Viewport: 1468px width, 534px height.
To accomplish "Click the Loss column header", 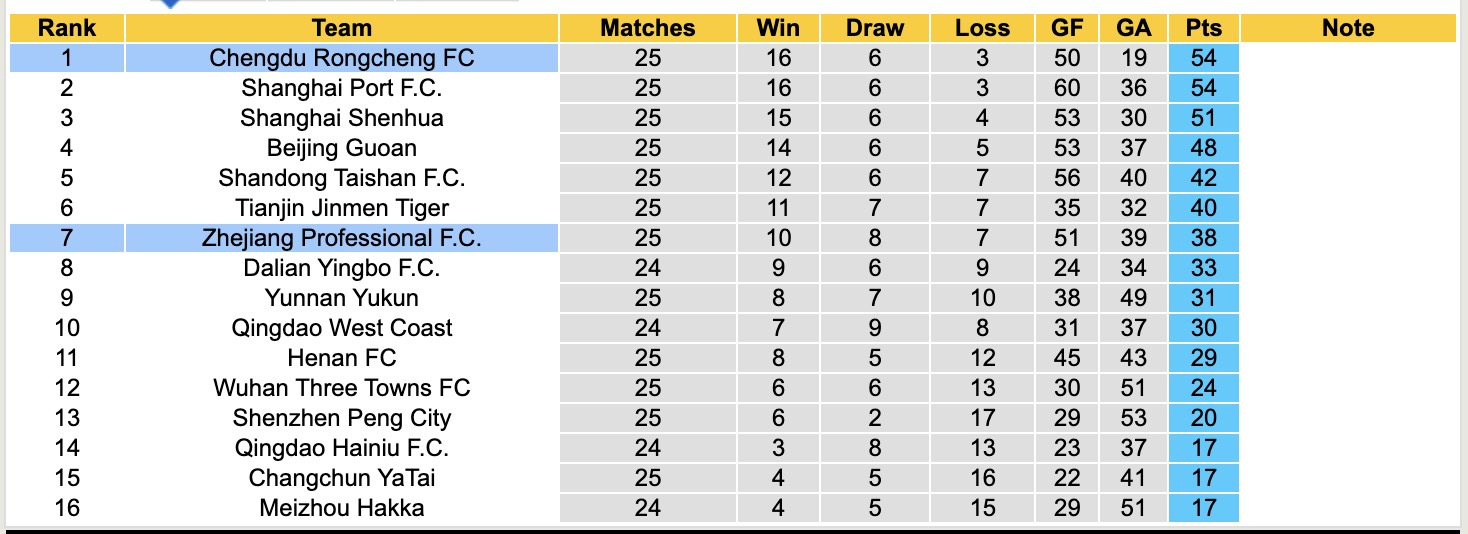I will tap(982, 28).
